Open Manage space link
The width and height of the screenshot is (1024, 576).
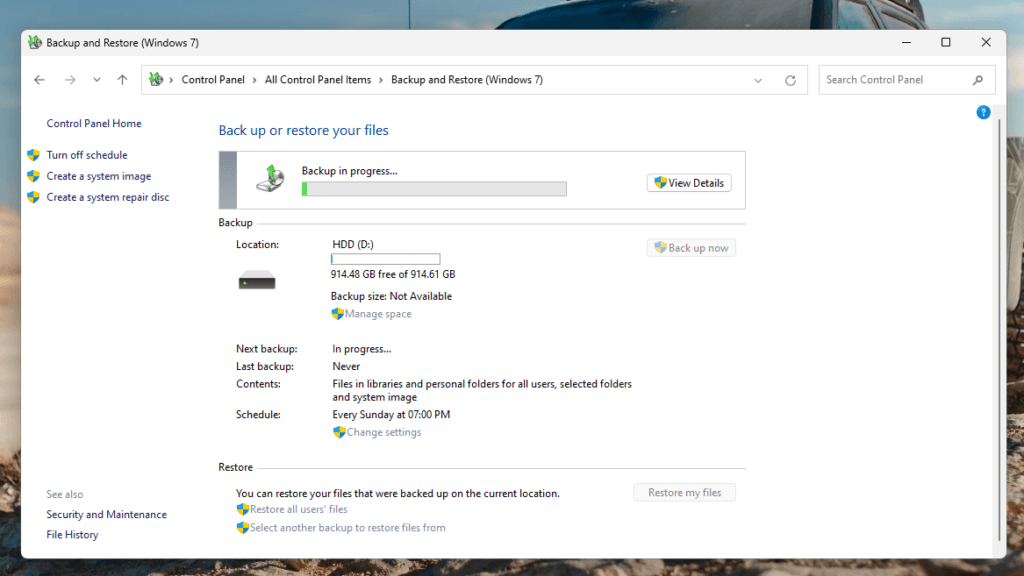pos(378,313)
